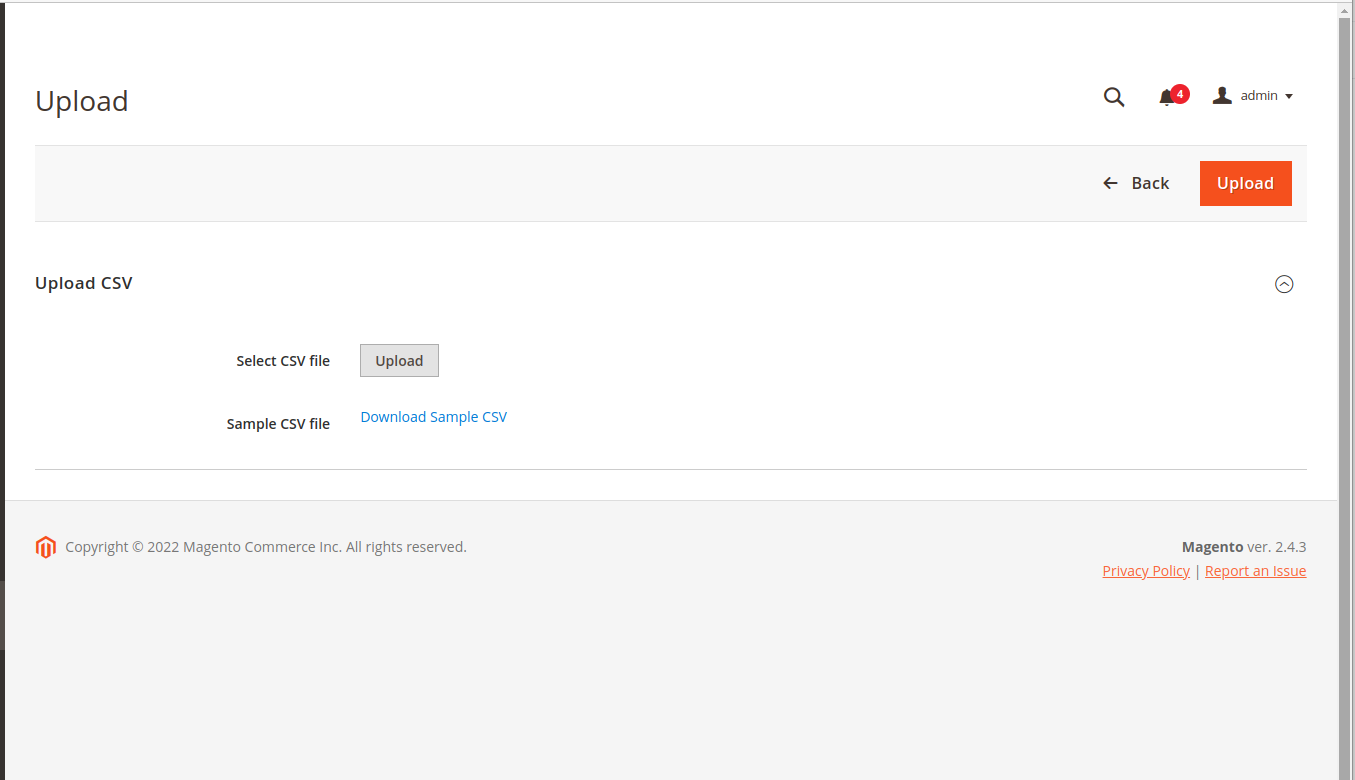
Task: Open the Download Sample CSV link
Action: 433,417
